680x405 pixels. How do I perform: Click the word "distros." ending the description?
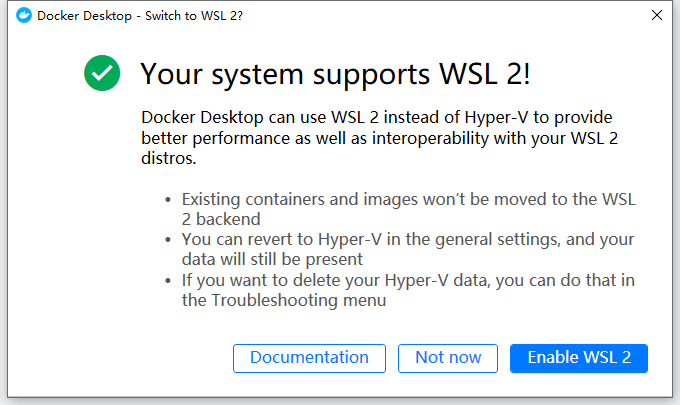[x=168, y=159]
